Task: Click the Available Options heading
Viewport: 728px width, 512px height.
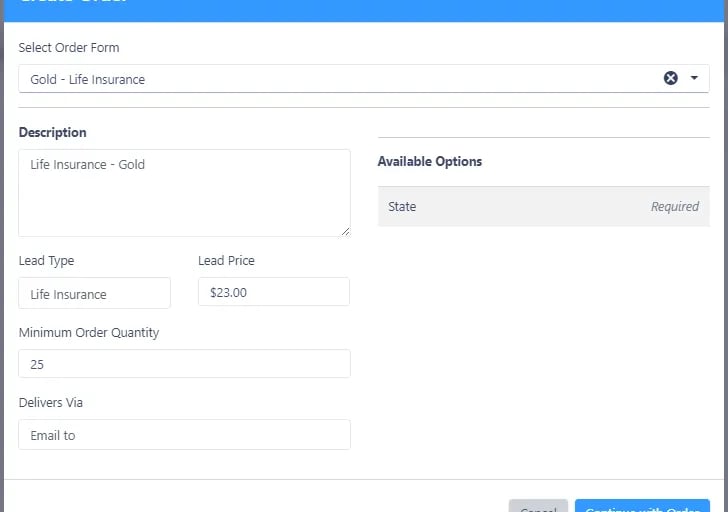Action: pos(430,161)
